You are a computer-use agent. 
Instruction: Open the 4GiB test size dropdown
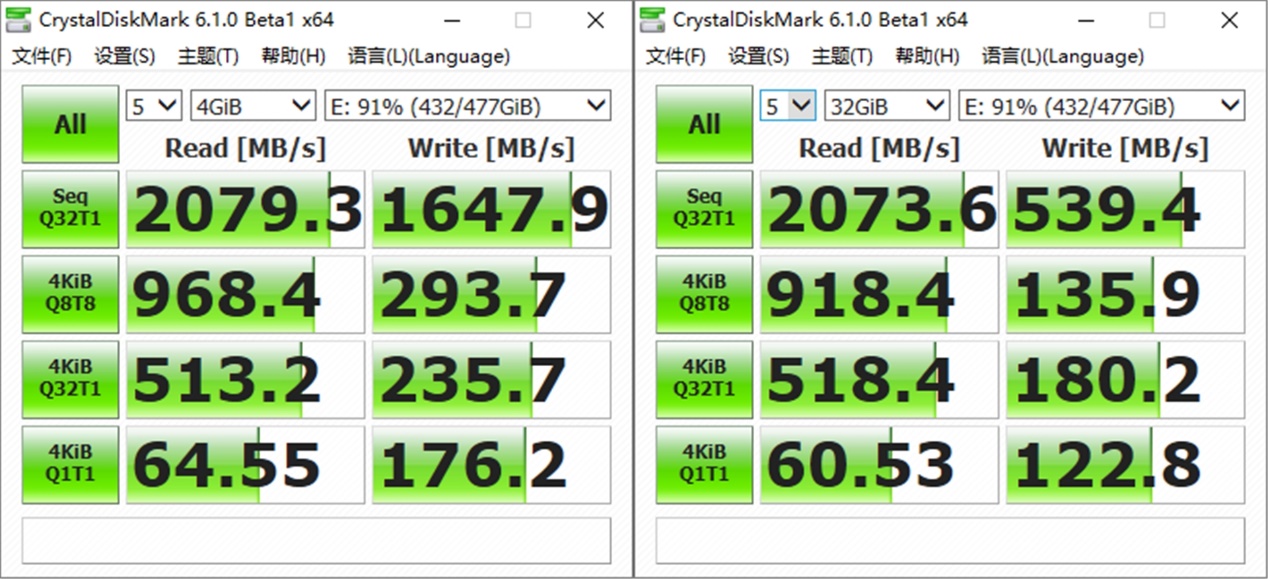pos(253,105)
